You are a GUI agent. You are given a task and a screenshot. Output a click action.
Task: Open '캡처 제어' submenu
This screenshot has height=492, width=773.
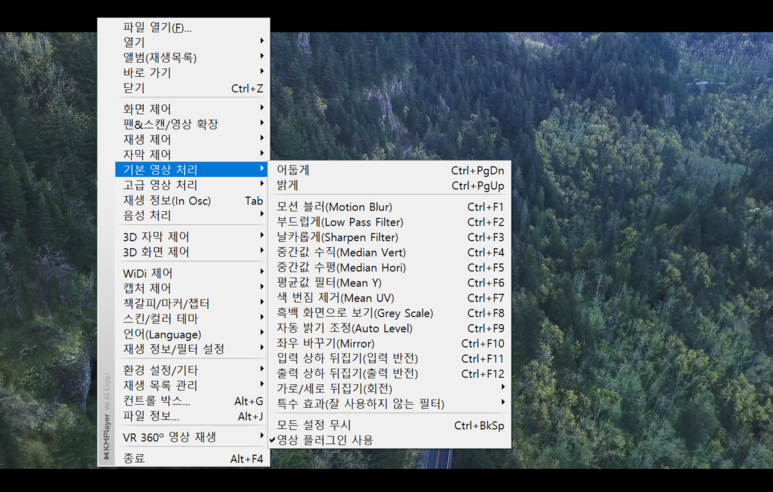(x=191, y=288)
